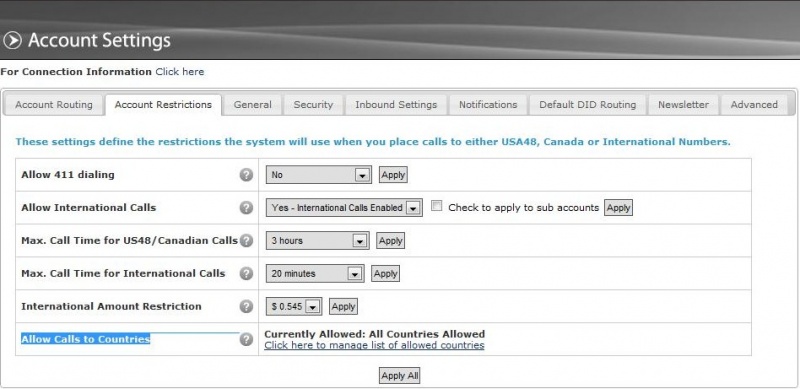
Task: Click the Allow 411 dialing label
Action: coord(68,175)
